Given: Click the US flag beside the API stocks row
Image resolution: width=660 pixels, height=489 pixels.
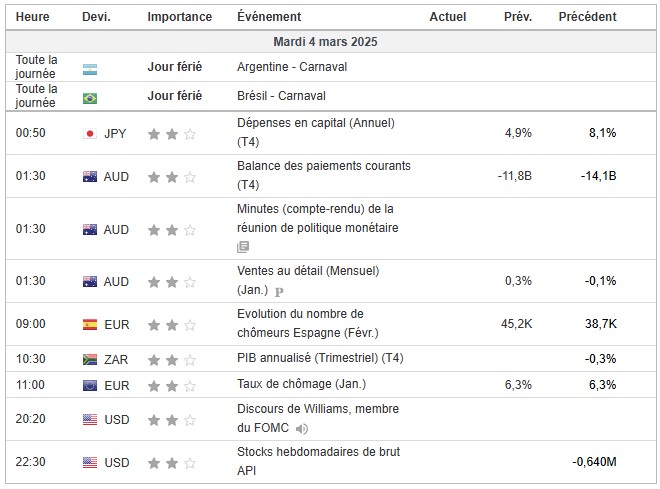Looking at the screenshot, I should coord(90,462).
